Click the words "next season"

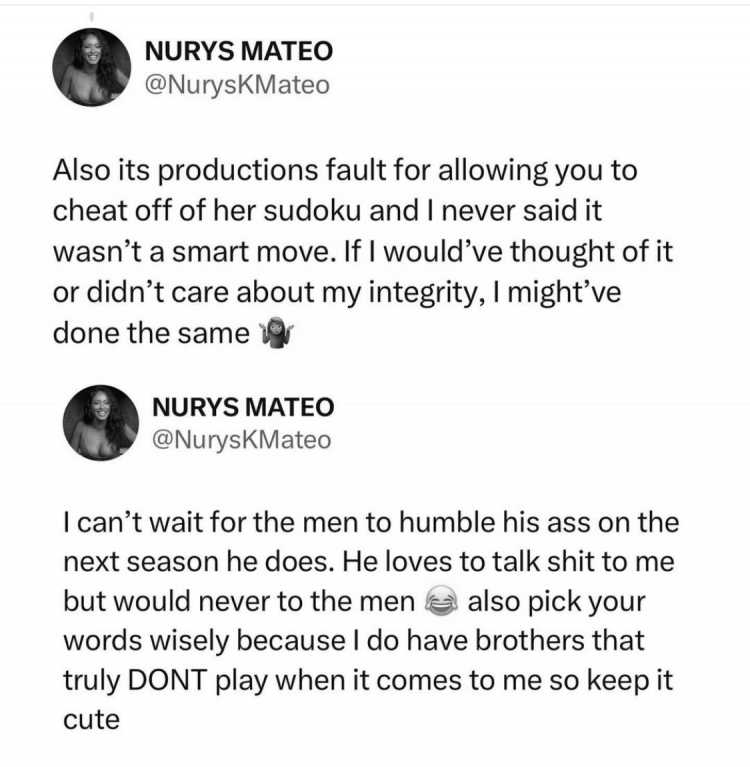point(140,562)
